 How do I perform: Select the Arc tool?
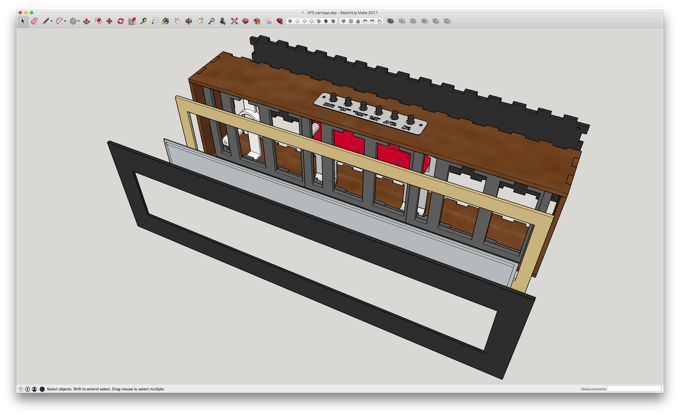pos(59,21)
